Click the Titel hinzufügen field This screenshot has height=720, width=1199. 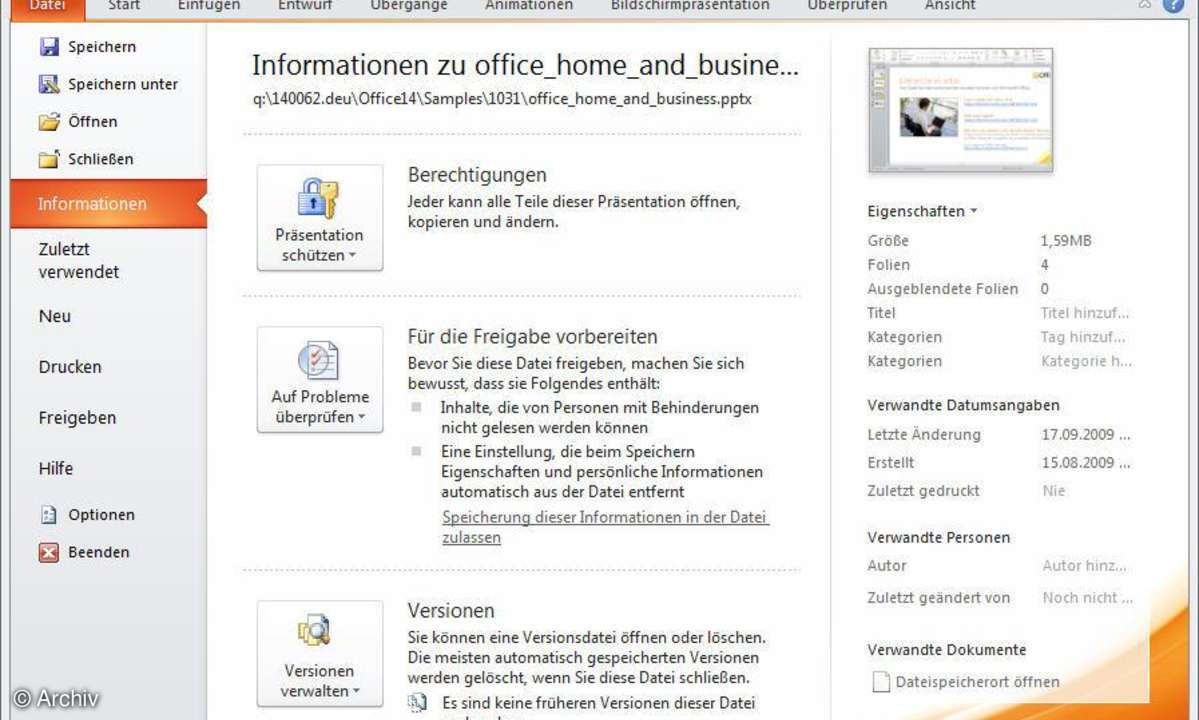pos(1084,313)
